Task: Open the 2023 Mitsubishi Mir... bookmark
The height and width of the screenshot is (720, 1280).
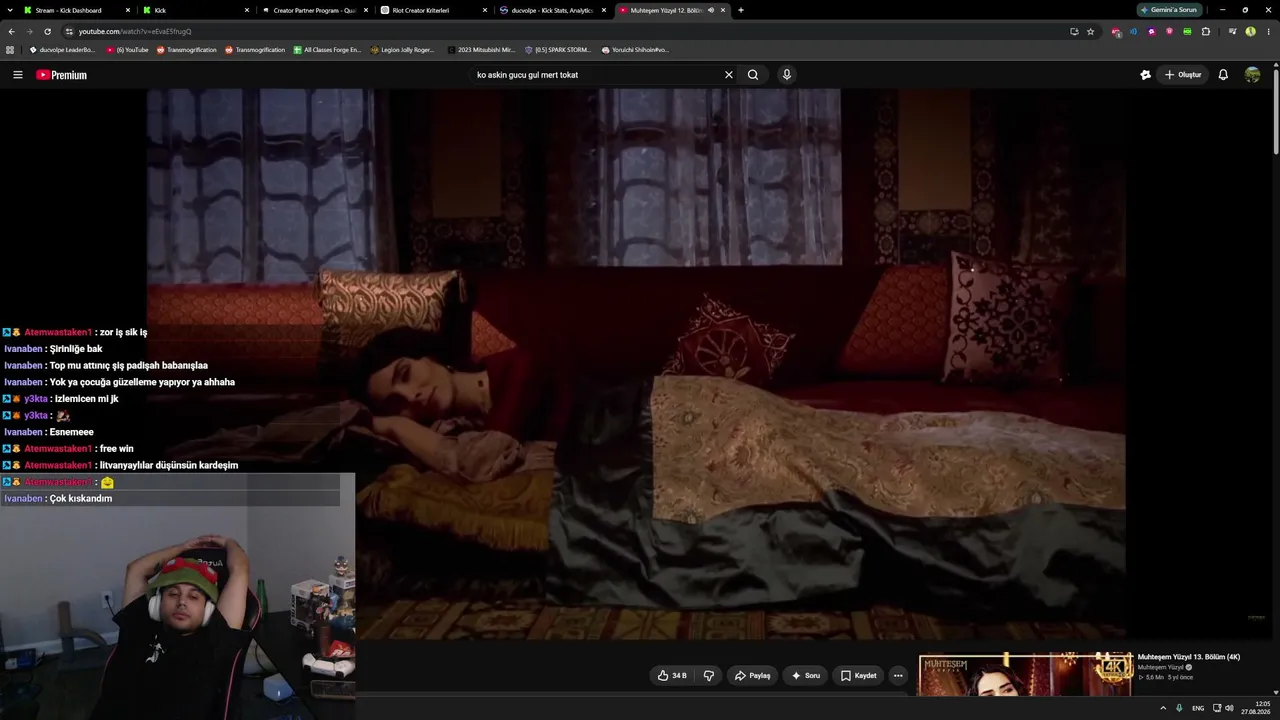Action: [x=482, y=50]
